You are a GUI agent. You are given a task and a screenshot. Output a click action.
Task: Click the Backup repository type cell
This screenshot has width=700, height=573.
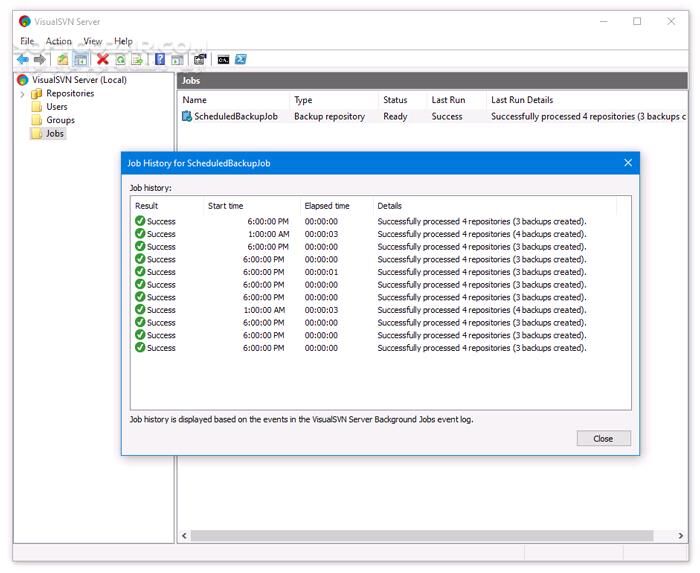(329, 116)
